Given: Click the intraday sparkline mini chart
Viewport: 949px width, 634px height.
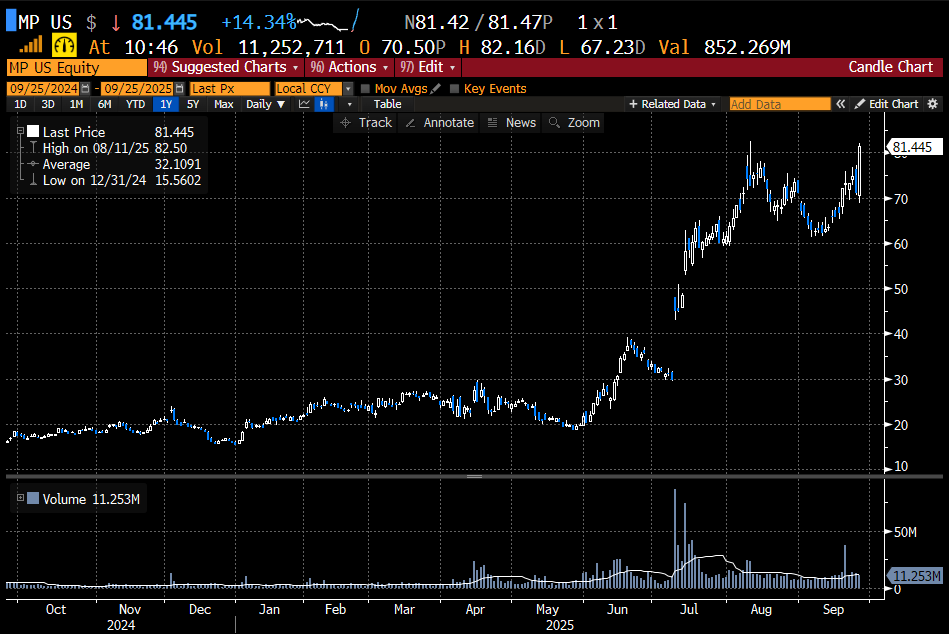Looking at the screenshot, I should pyautogui.click(x=329, y=22).
